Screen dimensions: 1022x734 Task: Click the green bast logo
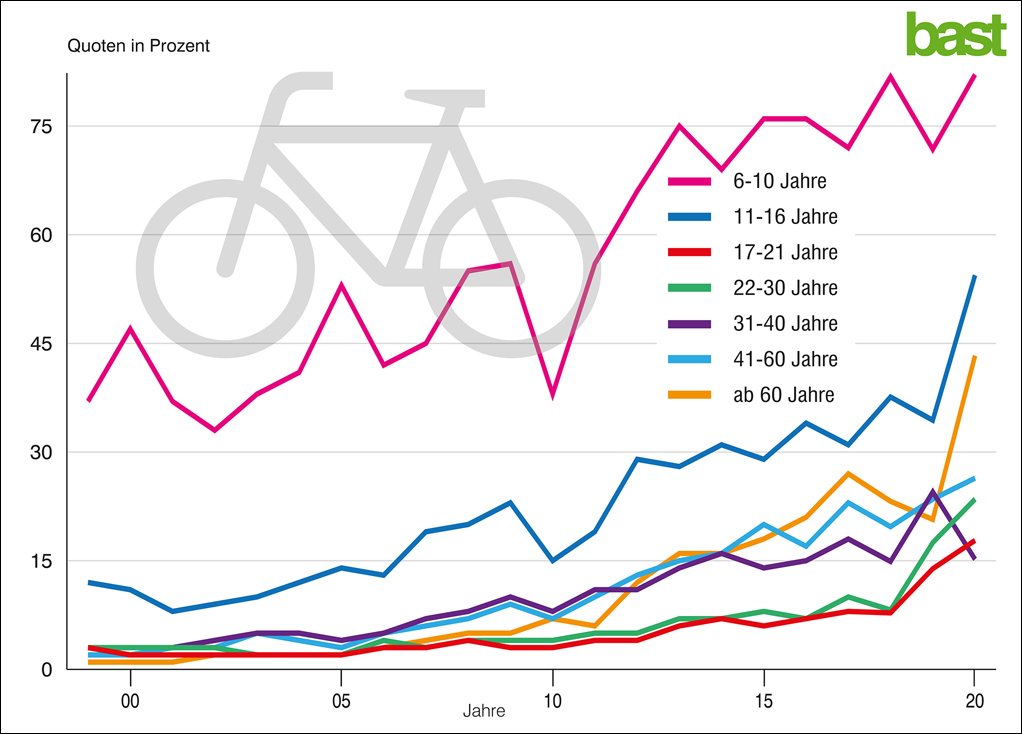click(955, 35)
